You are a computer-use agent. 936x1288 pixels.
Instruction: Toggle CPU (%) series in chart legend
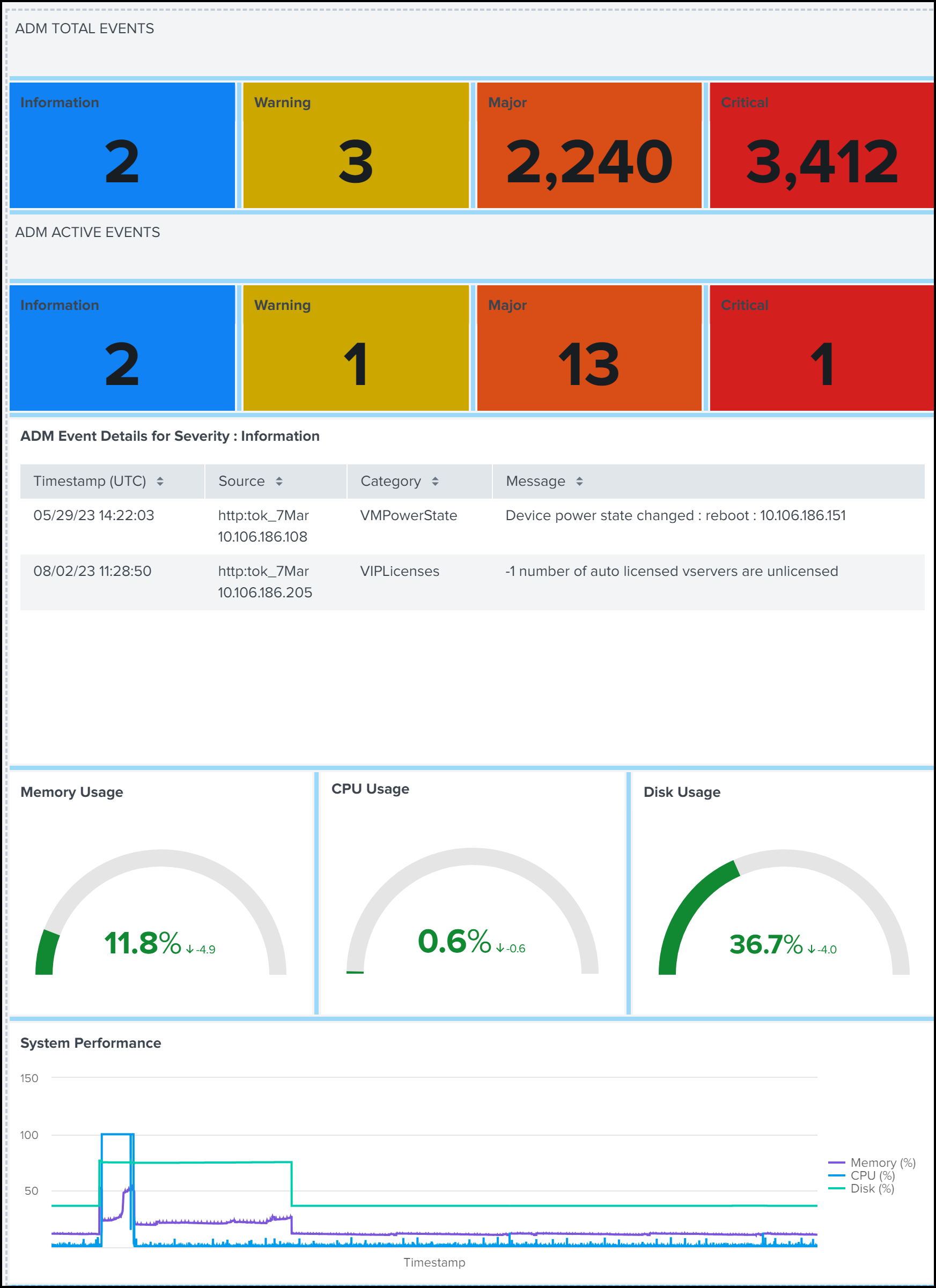coord(861,1175)
